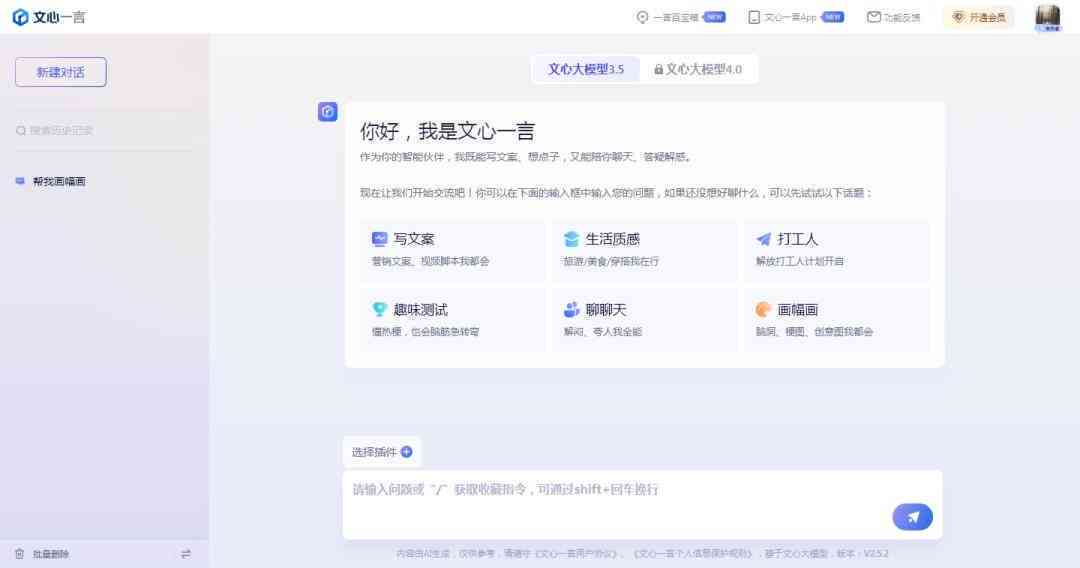Open the 文心一言用户协议 link in footer
This screenshot has width=1080, height=568.
point(576,554)
